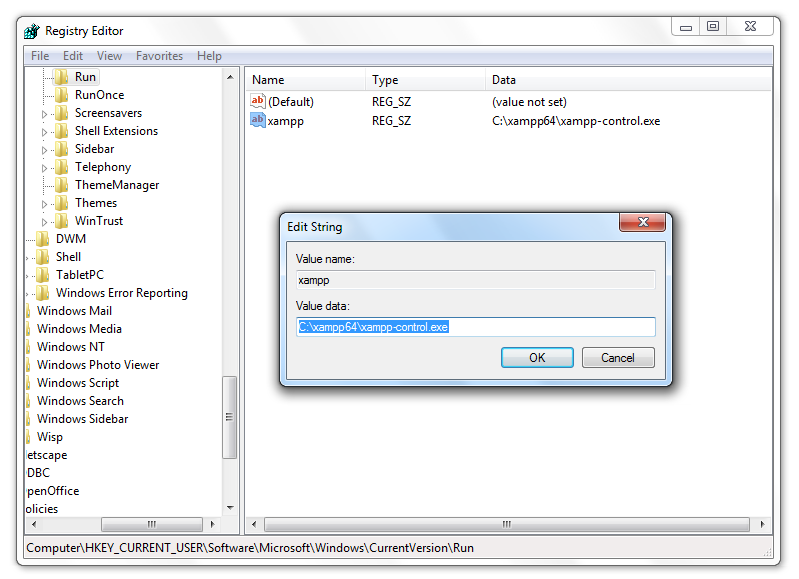
Task: Click the Registry Editor title bar icon
Action: tap(32, 31)
